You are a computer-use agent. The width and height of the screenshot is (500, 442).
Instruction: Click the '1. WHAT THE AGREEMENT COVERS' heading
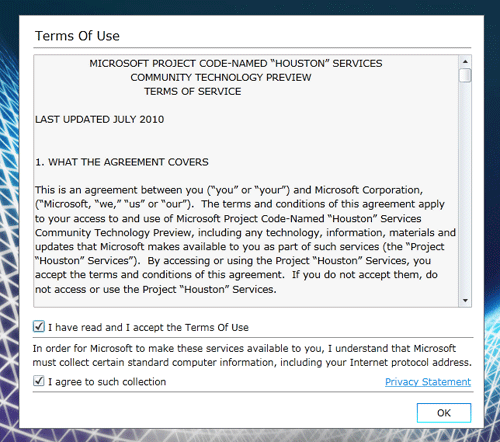pos(122,162)
